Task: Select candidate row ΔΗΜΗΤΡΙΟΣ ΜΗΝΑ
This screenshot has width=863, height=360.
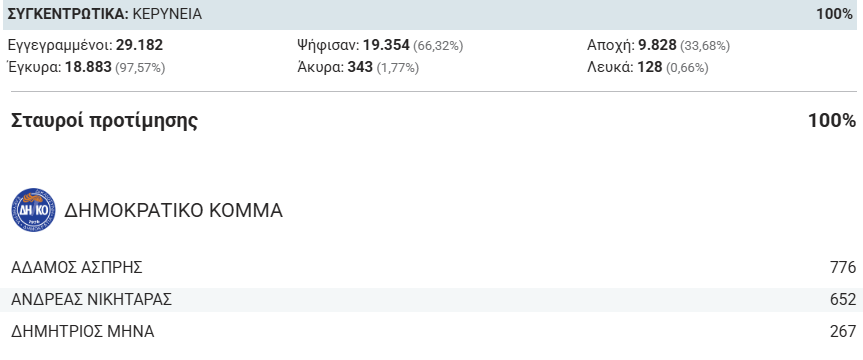Action: (433, 331)
